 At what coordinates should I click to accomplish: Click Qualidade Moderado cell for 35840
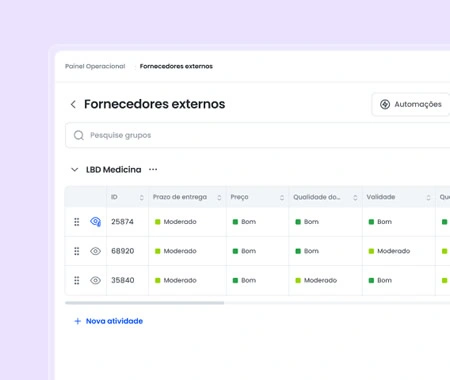326,280
